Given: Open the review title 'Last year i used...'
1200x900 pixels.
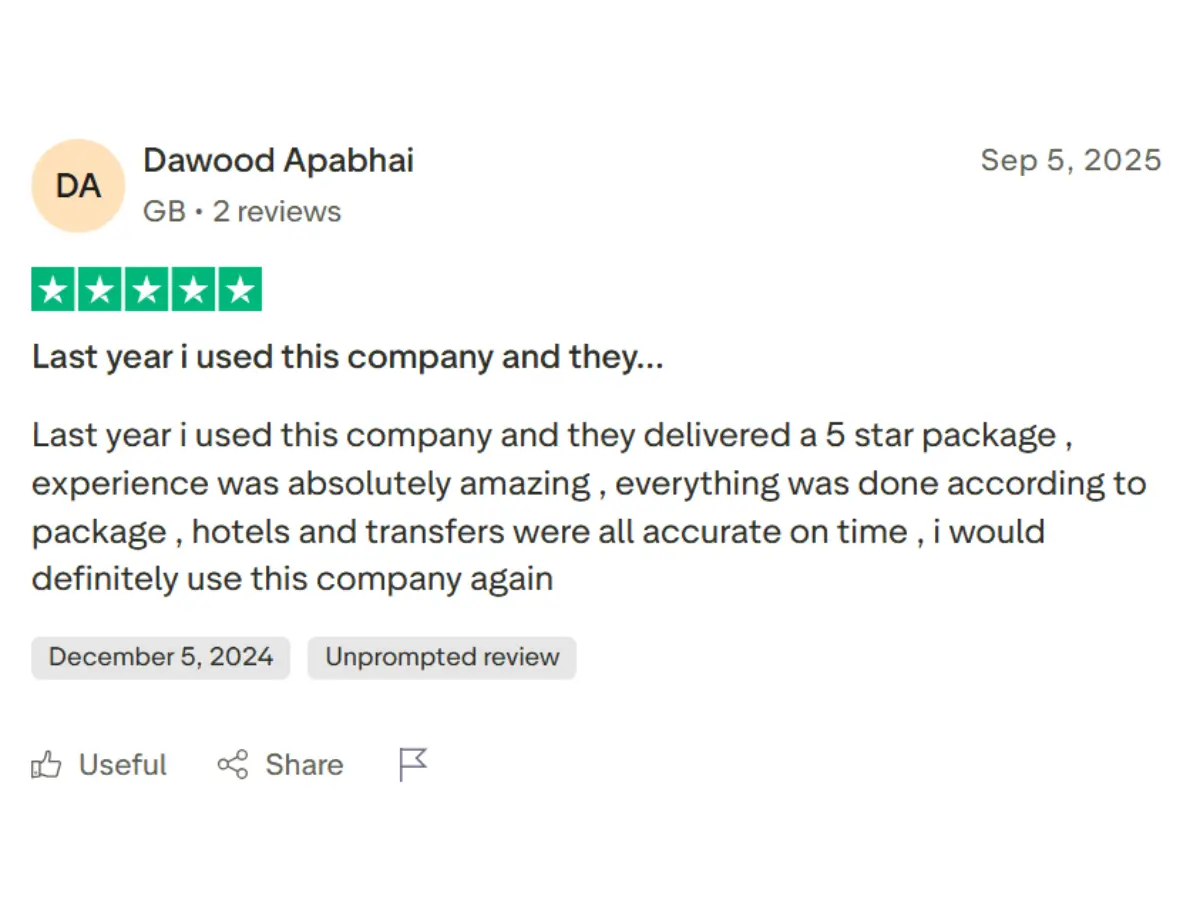Looking at the screenshot, I should [347, 357].
